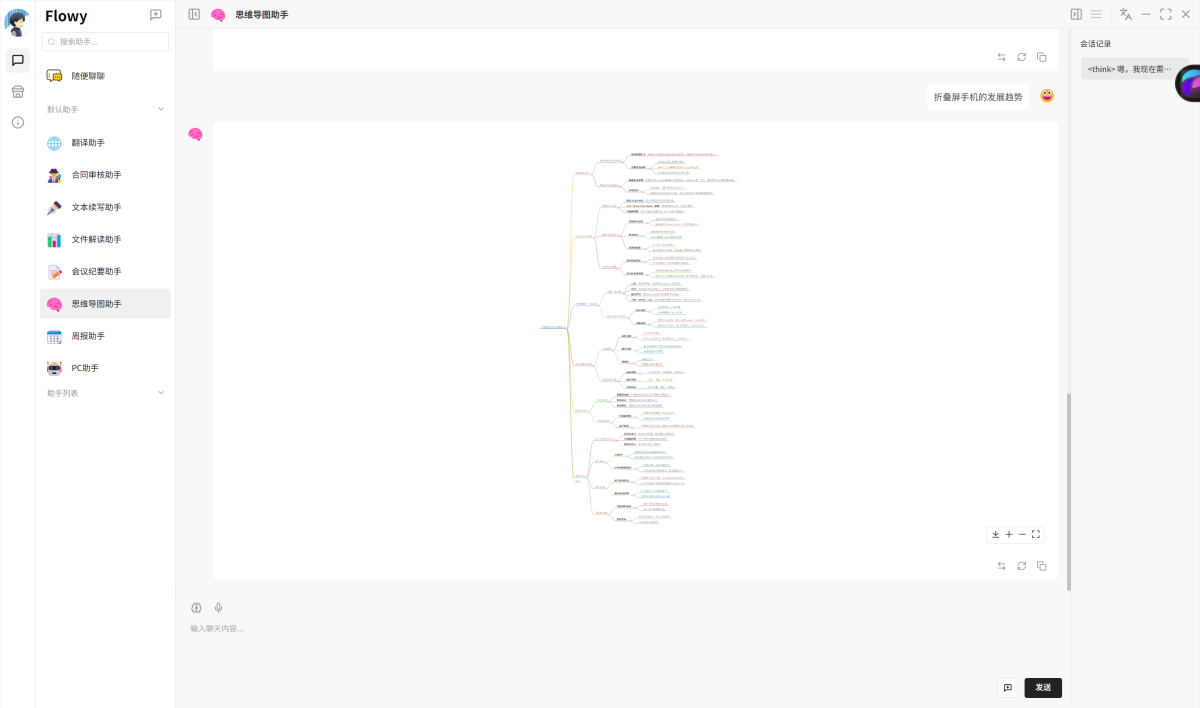Viewport: 1200px width, 708px height.
Task: Collapse the left assistant sidebar
Action: click(x=194, y=14)
